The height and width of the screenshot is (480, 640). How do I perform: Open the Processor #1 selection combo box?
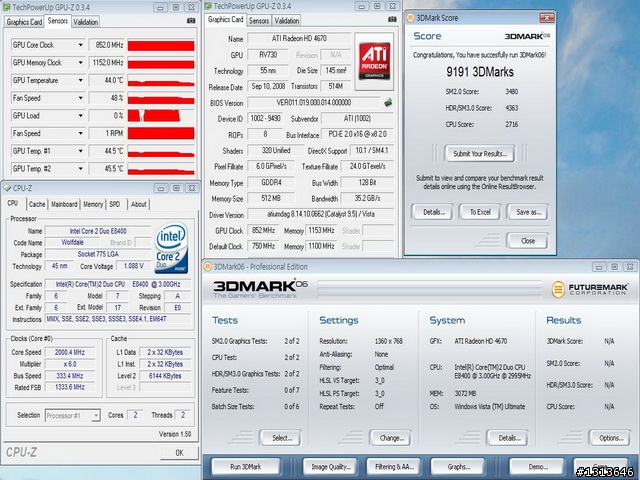pos(73,416)
